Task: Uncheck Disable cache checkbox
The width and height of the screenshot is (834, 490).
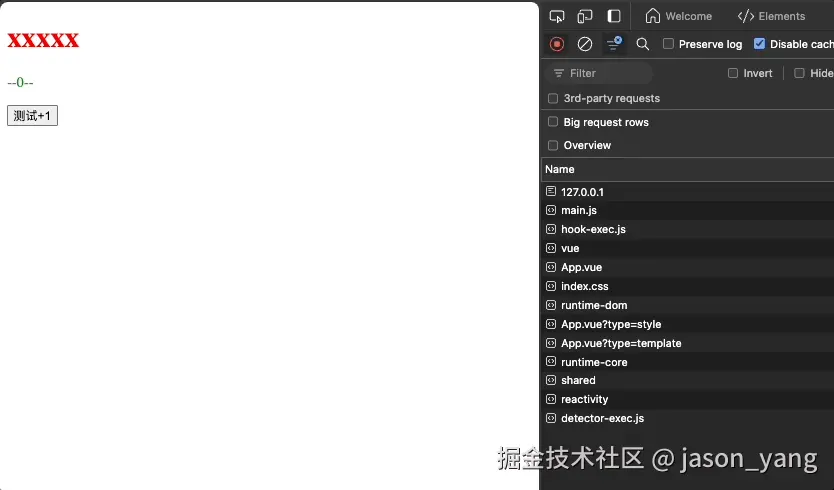Action: tap(760, 44)
